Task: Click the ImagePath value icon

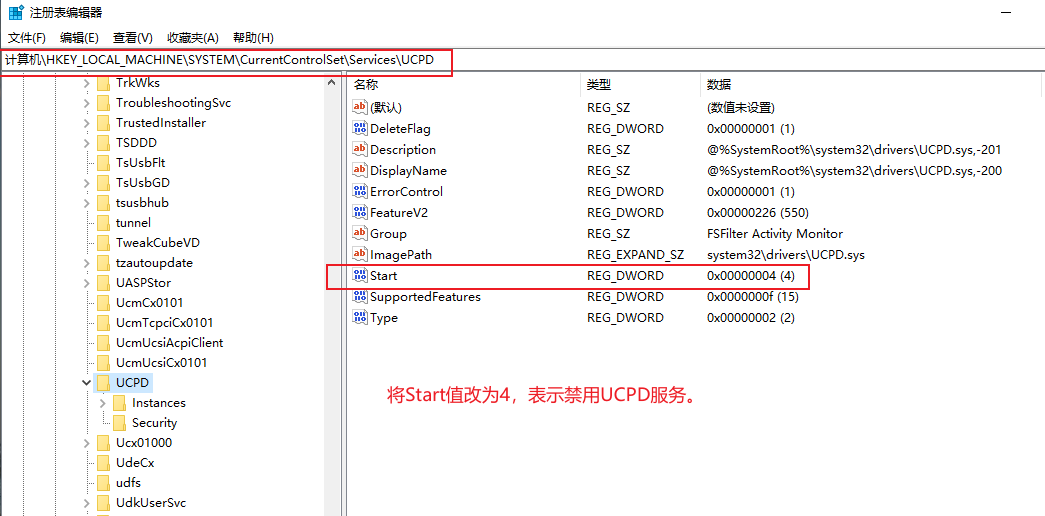Action: tap(360, 254)
